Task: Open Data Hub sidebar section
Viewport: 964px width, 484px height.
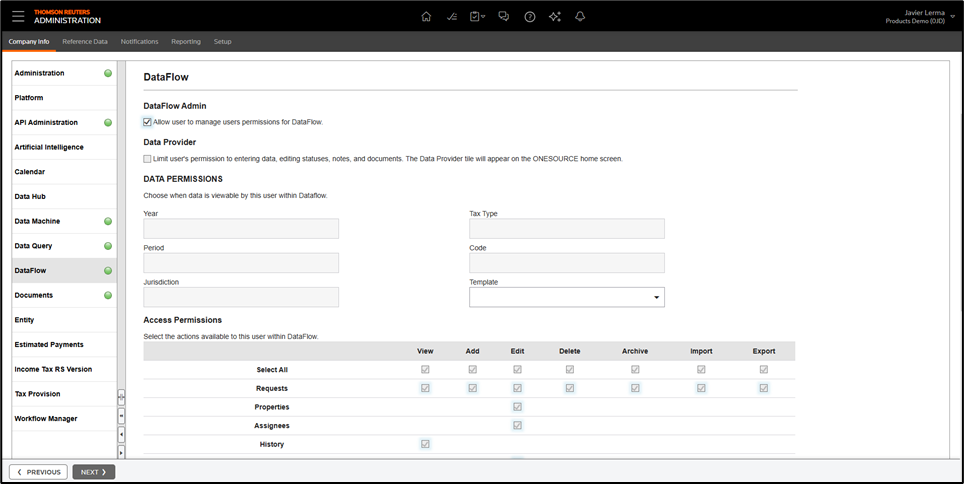Action: [x=64, y=196]
